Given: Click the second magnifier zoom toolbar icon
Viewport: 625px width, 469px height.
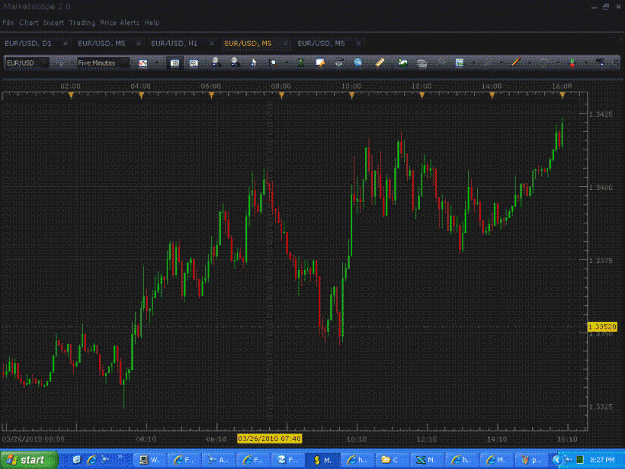Looking at the screenshot, I should (235, 63).
